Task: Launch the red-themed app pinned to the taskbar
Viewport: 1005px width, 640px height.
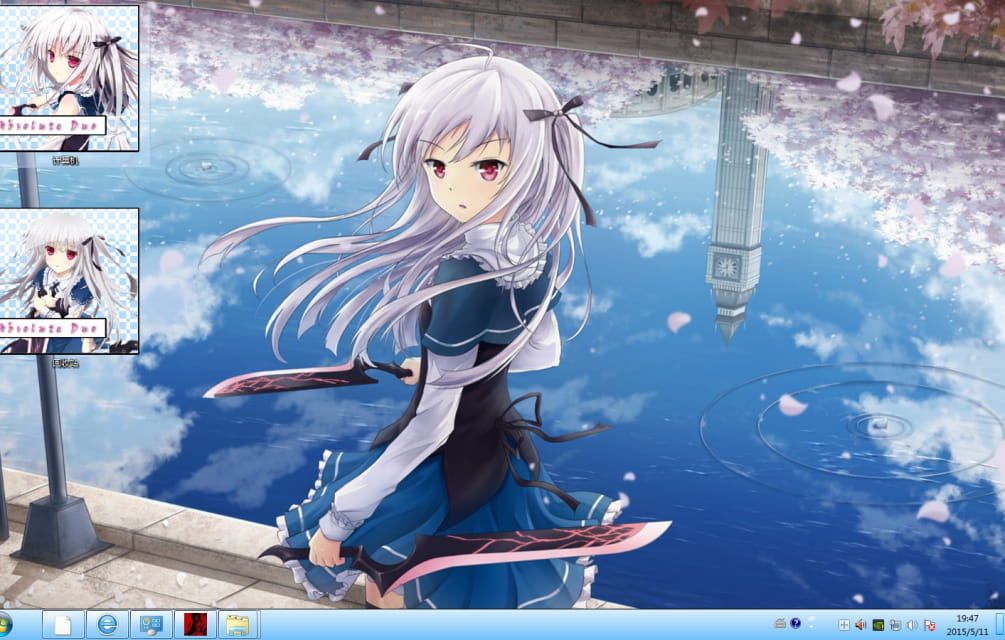Action: [196, 625]
